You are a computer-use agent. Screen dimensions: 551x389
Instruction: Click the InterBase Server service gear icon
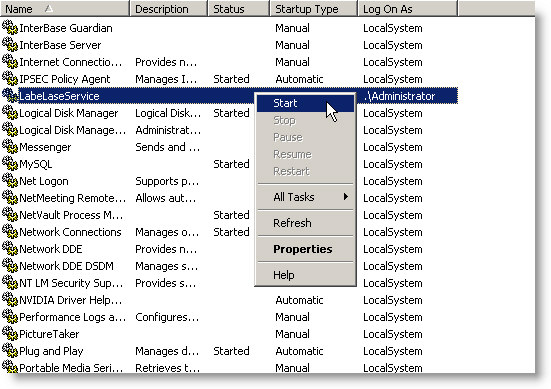(10, 45)
